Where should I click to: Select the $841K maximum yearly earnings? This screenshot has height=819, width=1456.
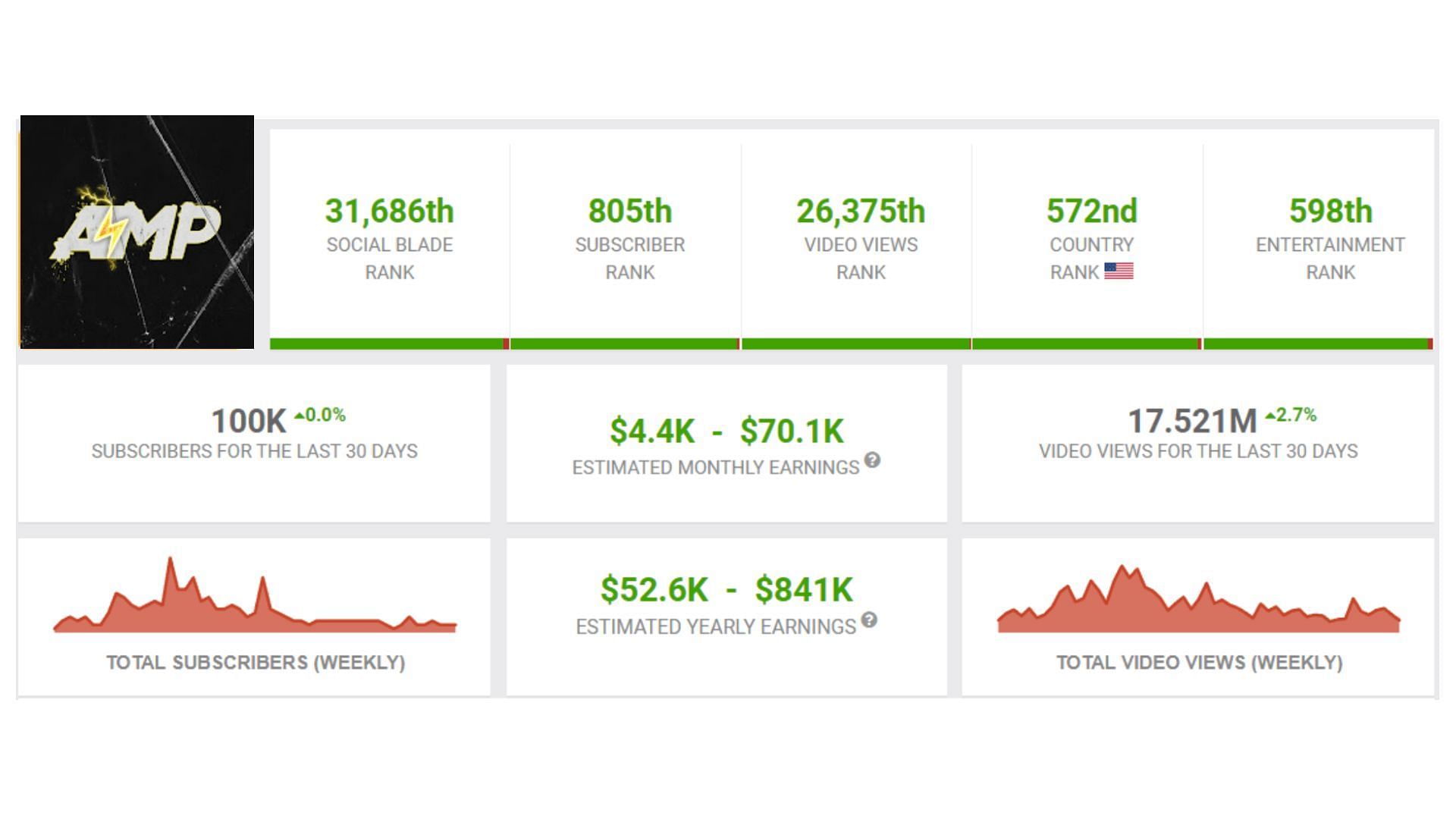[804, 590]
